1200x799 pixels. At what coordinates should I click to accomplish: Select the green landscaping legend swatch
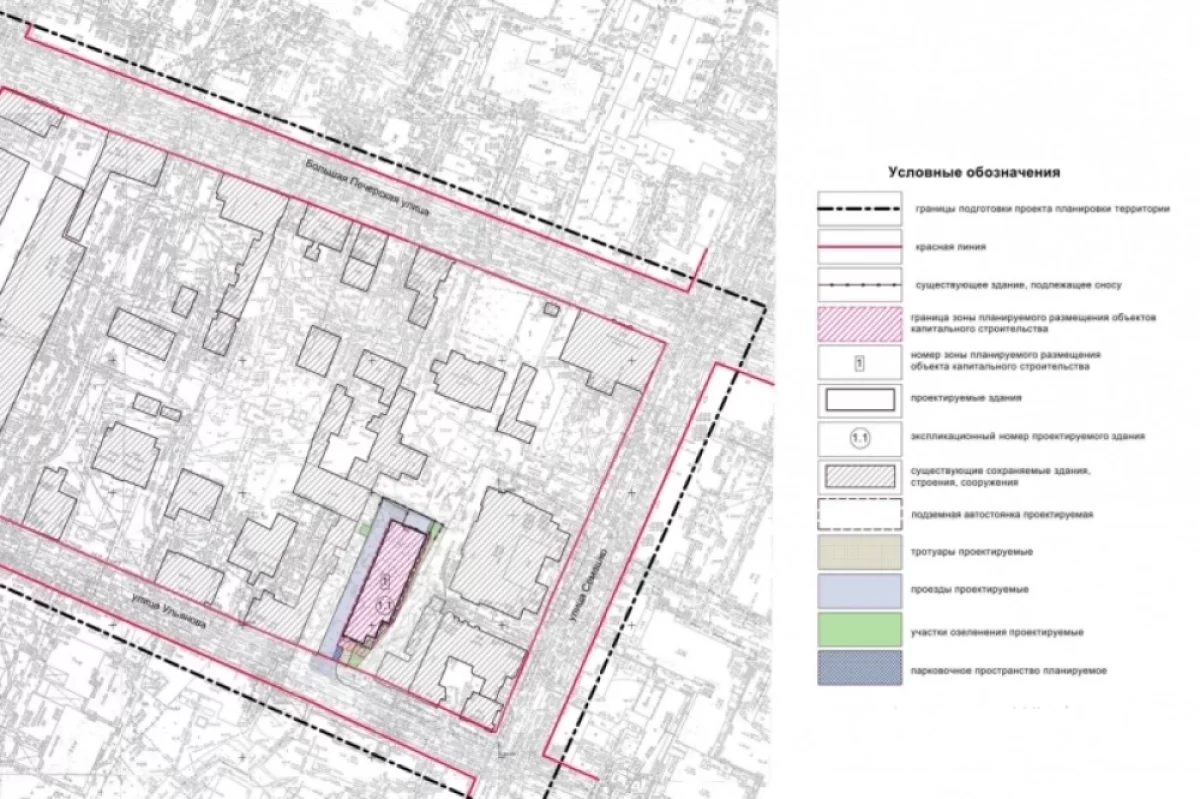click(x=858, y=631)
